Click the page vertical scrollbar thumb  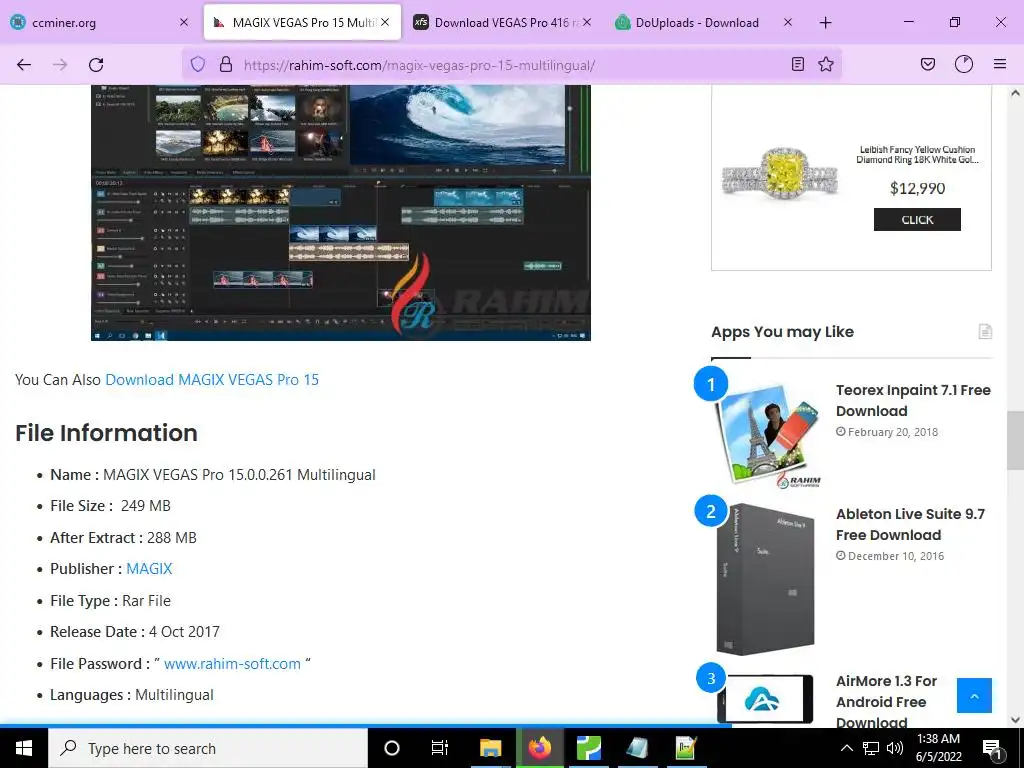(1015, 440)
